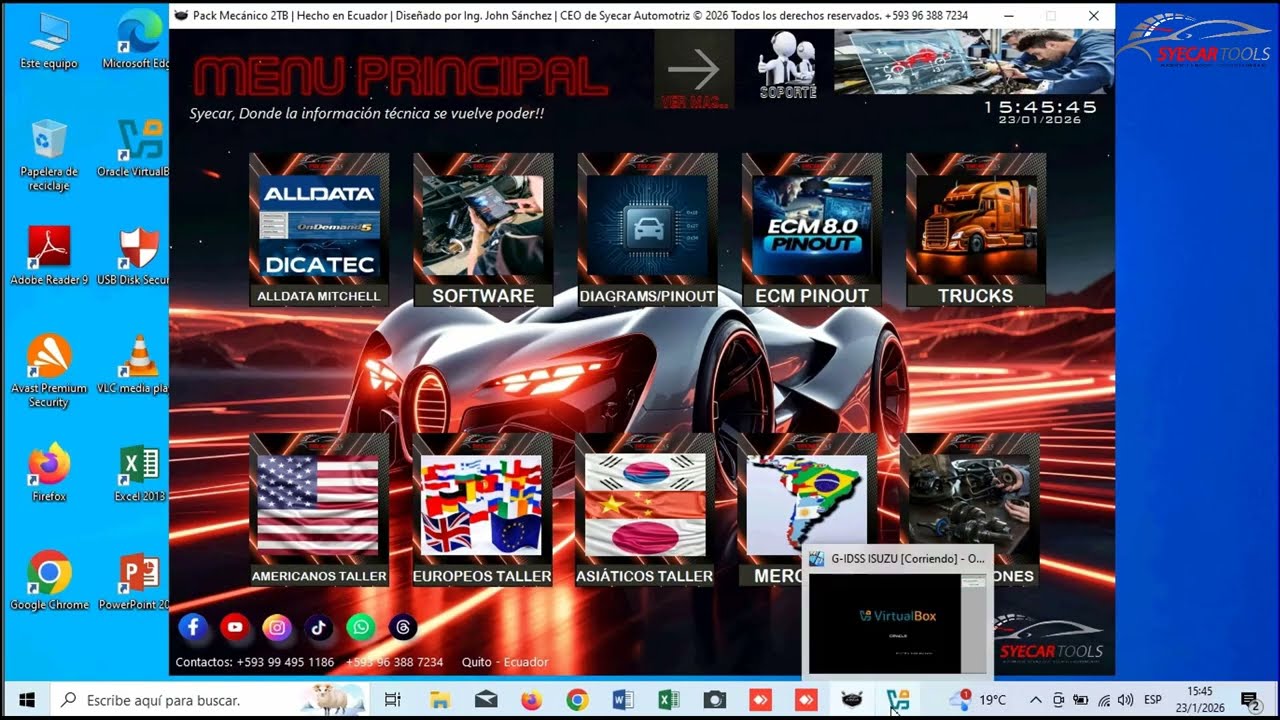Click the VirtualBox taskbar icon

[x=898, y=700]
